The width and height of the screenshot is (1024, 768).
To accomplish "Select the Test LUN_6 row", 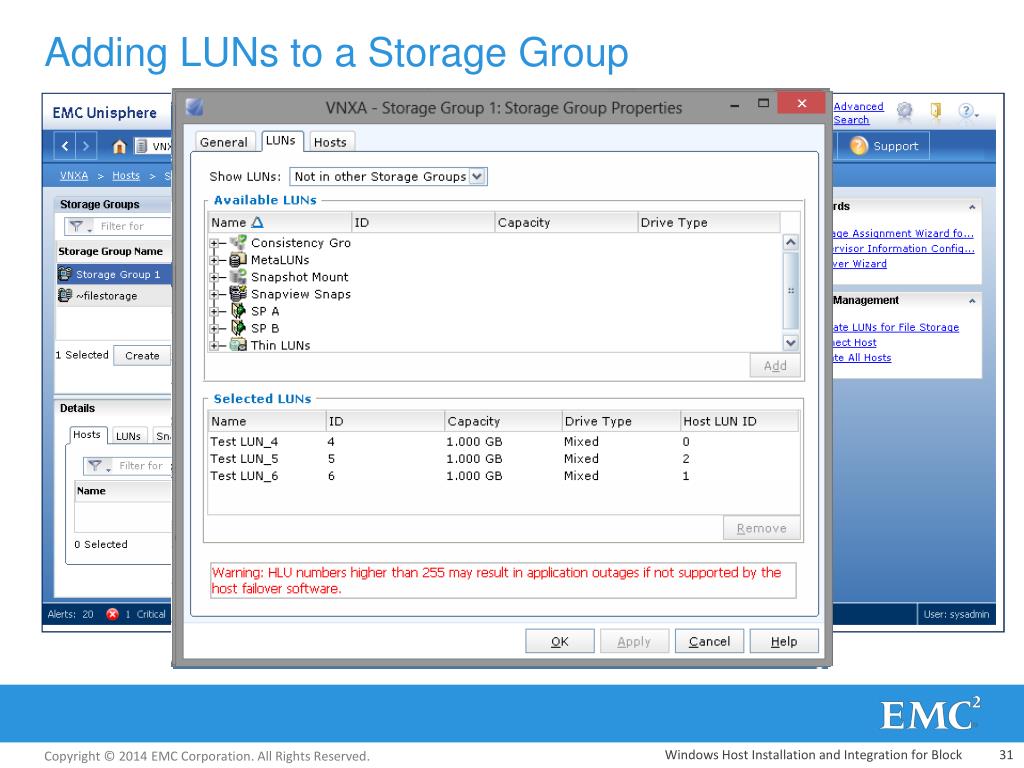I will (503, 475).
